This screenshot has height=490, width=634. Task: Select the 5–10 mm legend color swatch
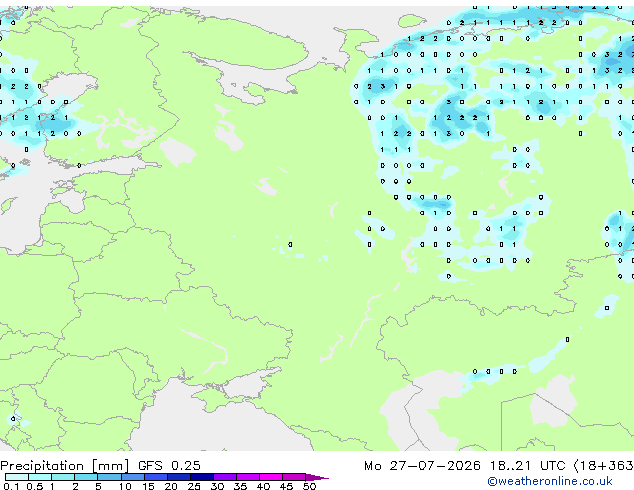click(109, 477)
